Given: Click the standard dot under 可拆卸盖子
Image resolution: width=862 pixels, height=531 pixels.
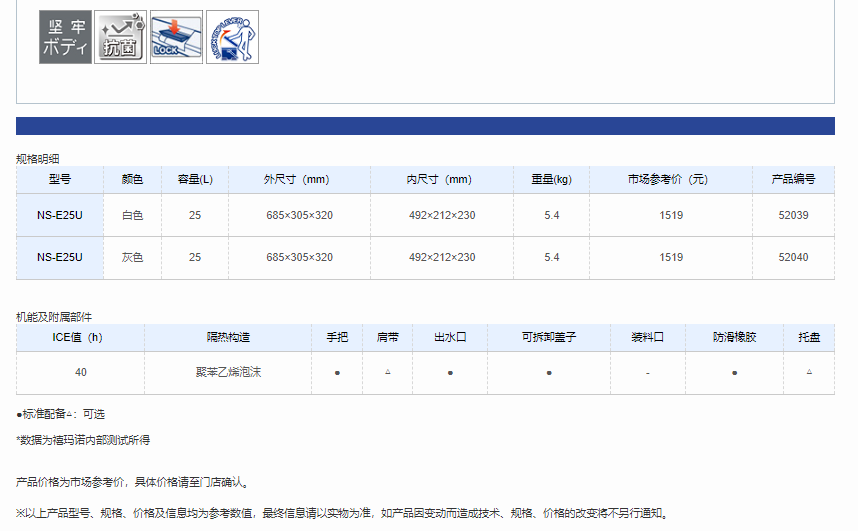Looking at the screenshot, I should click(x=549, y=373).
